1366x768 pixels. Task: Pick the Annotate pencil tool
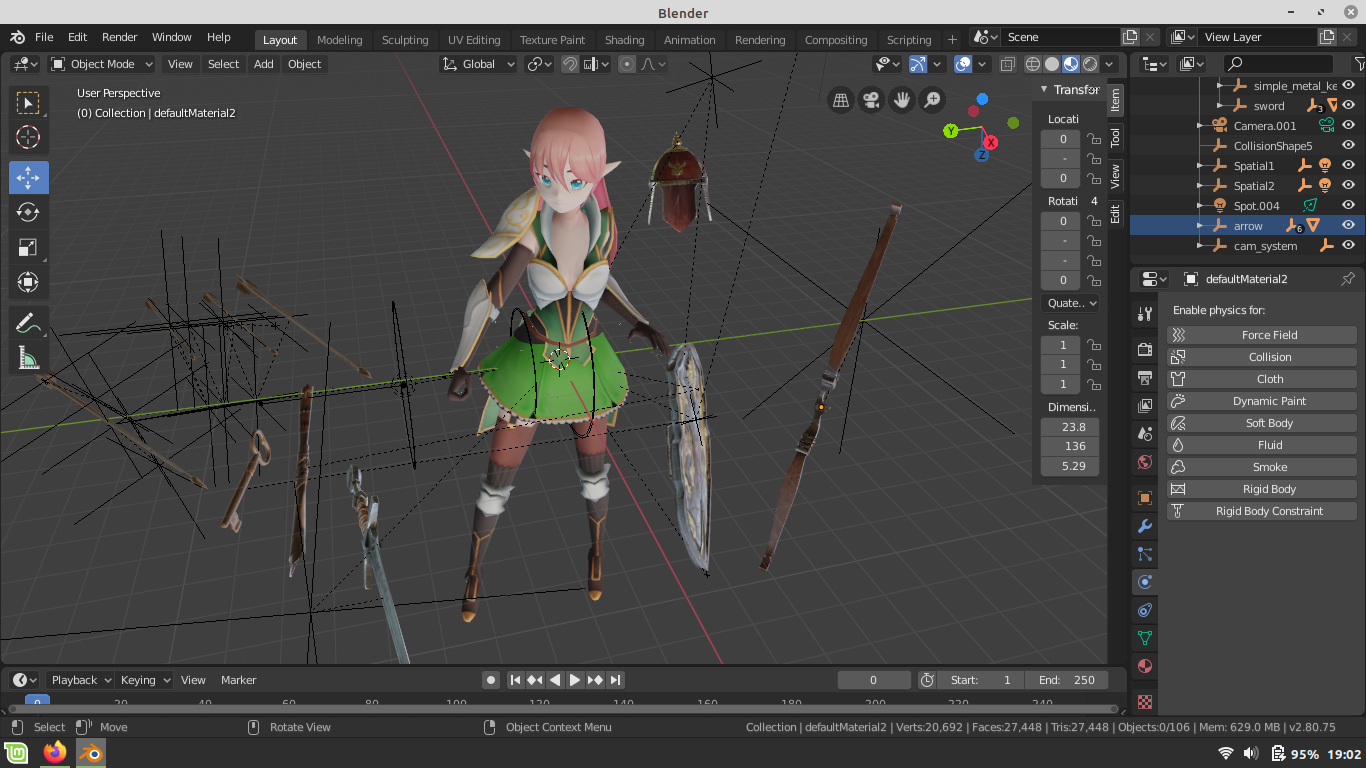29,323
